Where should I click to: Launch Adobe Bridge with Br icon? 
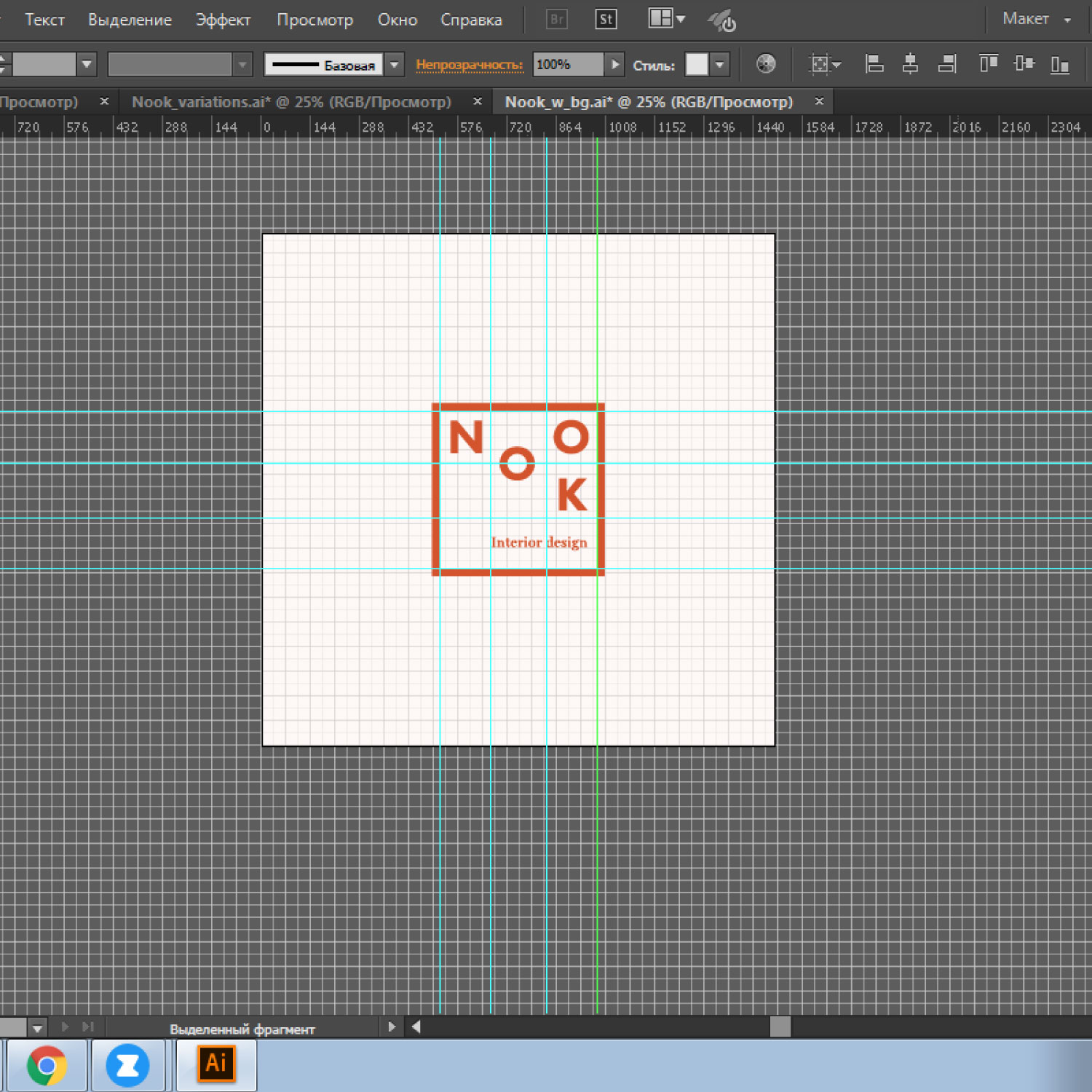pos(557,20)
